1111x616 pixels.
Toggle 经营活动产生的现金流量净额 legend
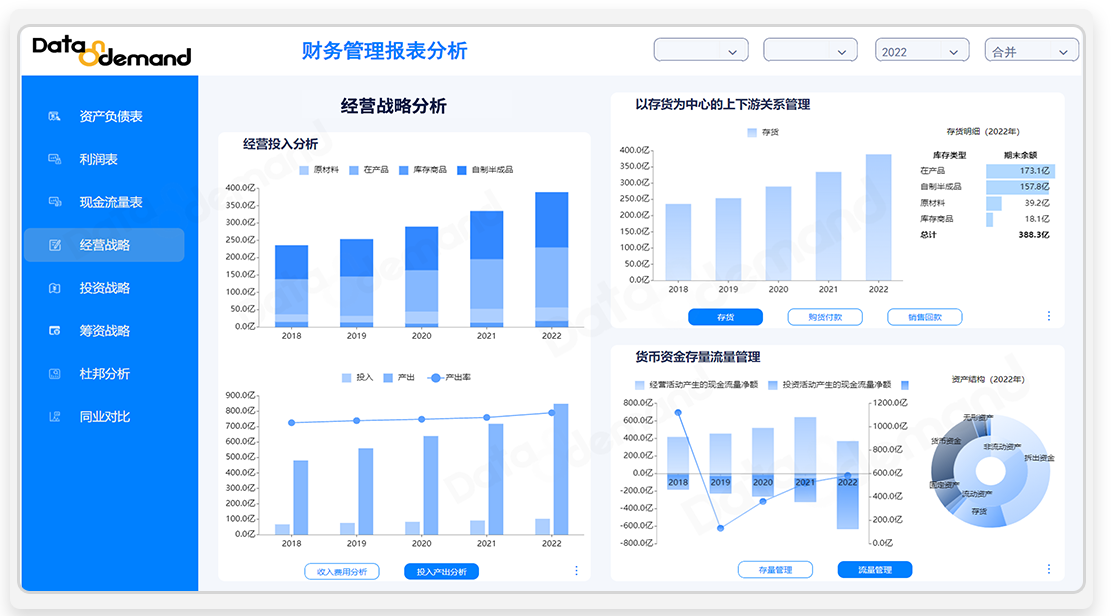[696, 385]
